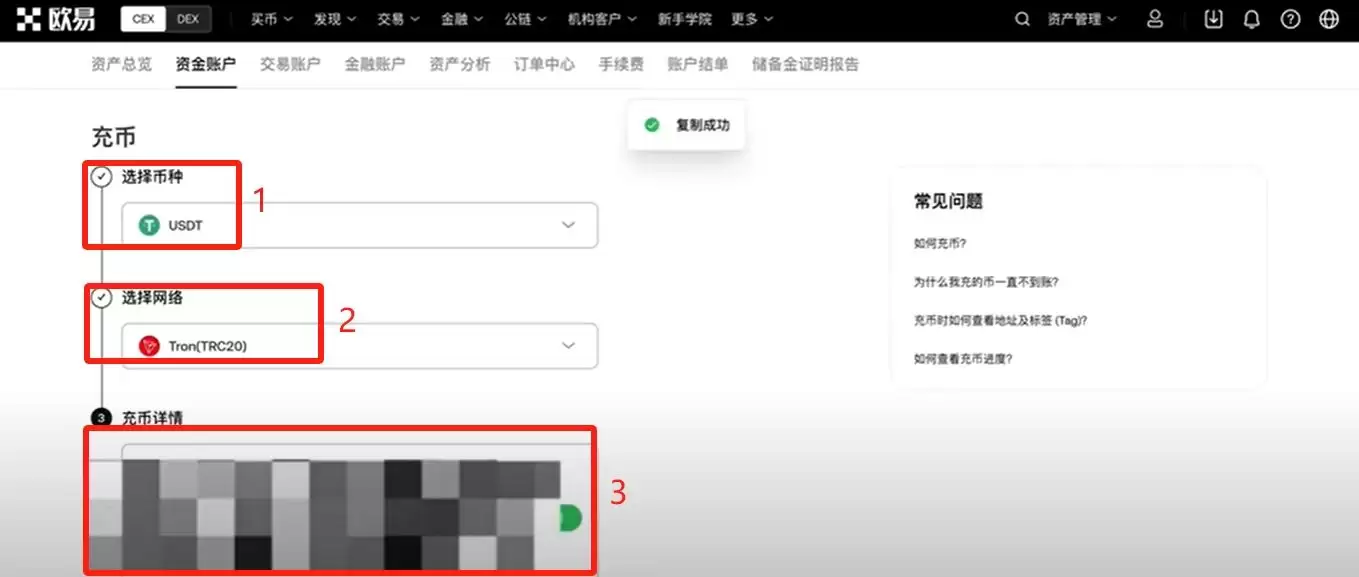
Task: Click the 复制成功 toast notification
Action: [686, 125]
